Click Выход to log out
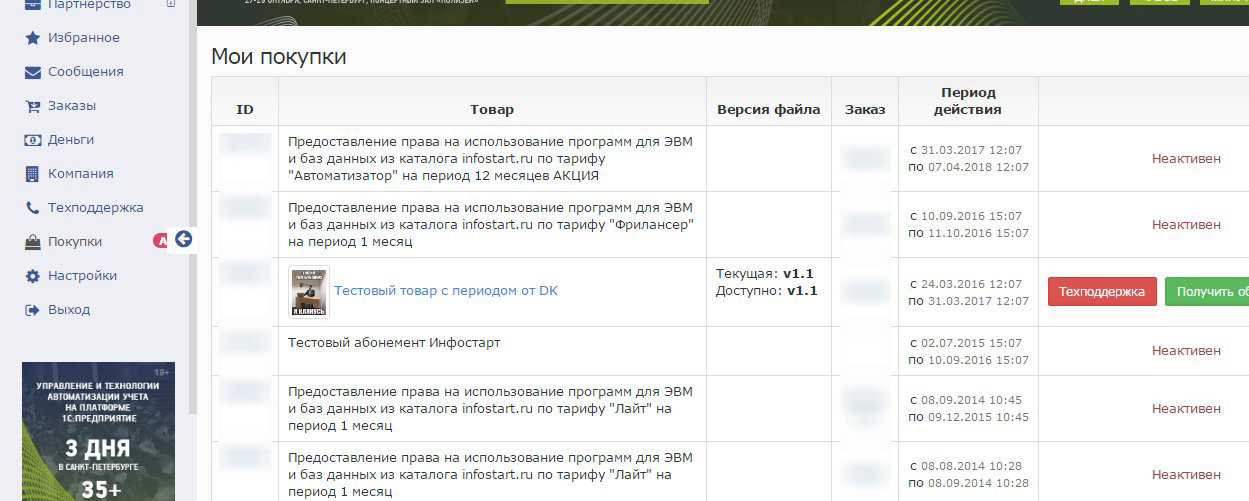Screen dimensions: 1249x501 tap(69, 310)
